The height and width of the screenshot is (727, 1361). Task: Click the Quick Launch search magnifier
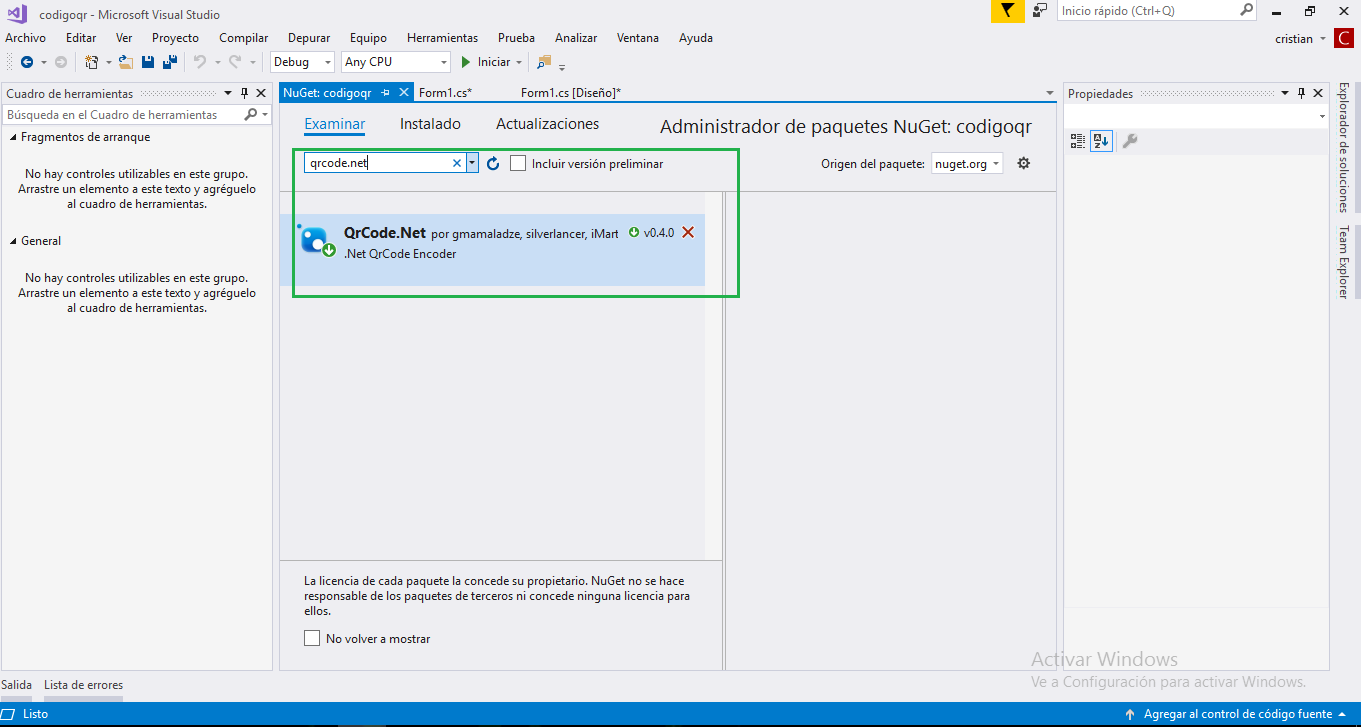pyautogui.click(x=1247, y=10)
